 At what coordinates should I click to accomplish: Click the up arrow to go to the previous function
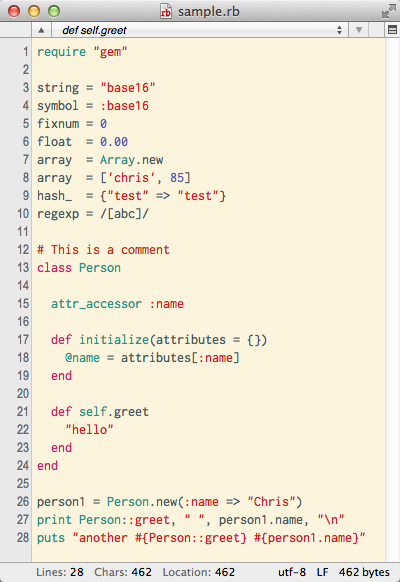[41, 30]
